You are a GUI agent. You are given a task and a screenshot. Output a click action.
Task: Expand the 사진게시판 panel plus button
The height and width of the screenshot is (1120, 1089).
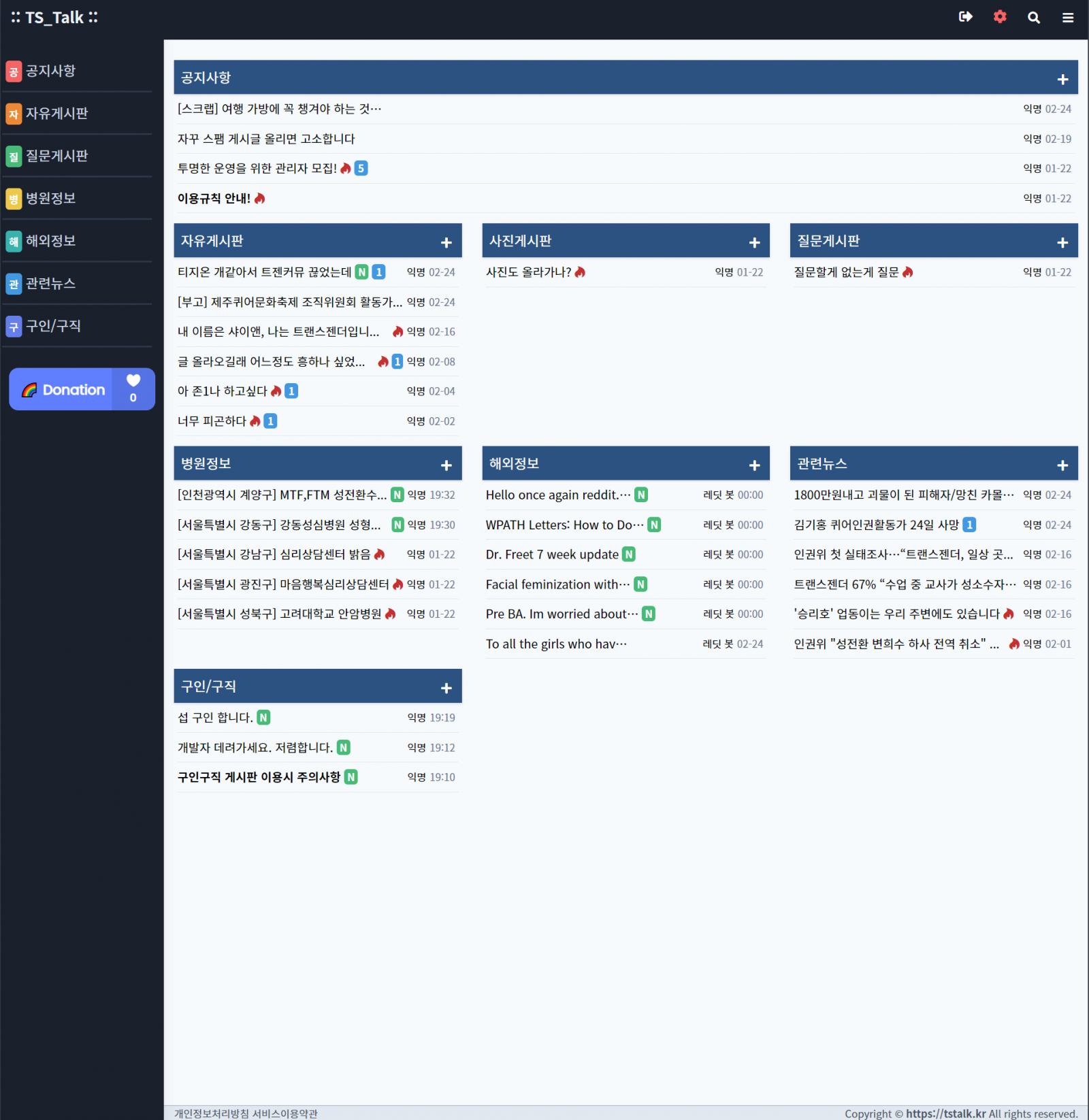pos(754,242)
